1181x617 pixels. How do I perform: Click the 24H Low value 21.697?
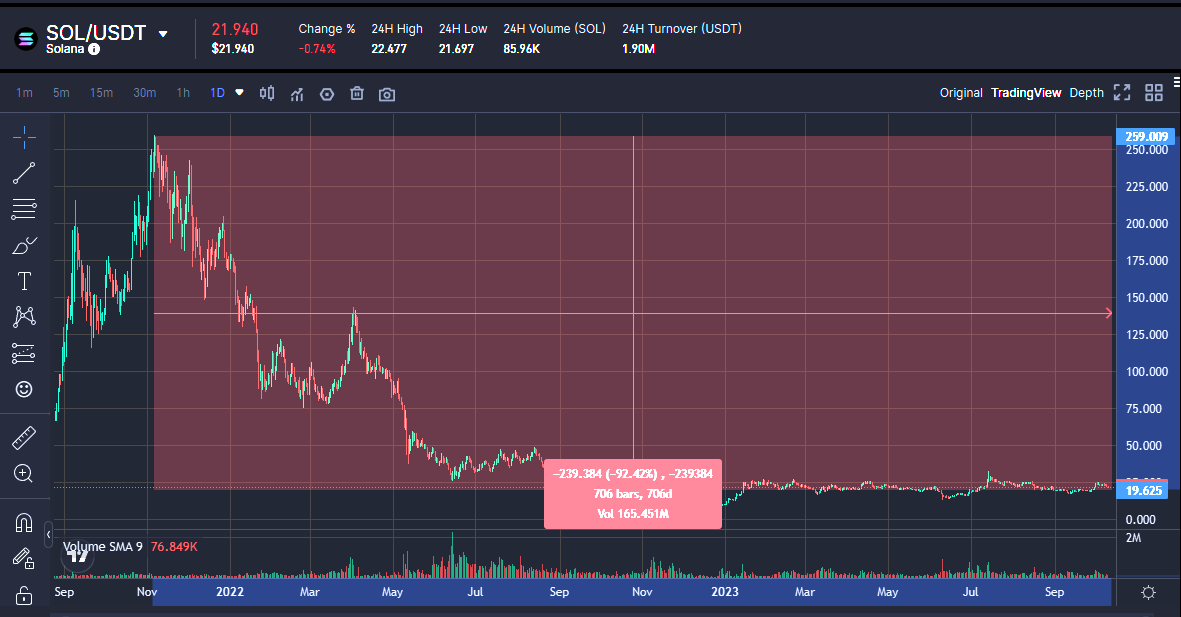tap(456, 49)
